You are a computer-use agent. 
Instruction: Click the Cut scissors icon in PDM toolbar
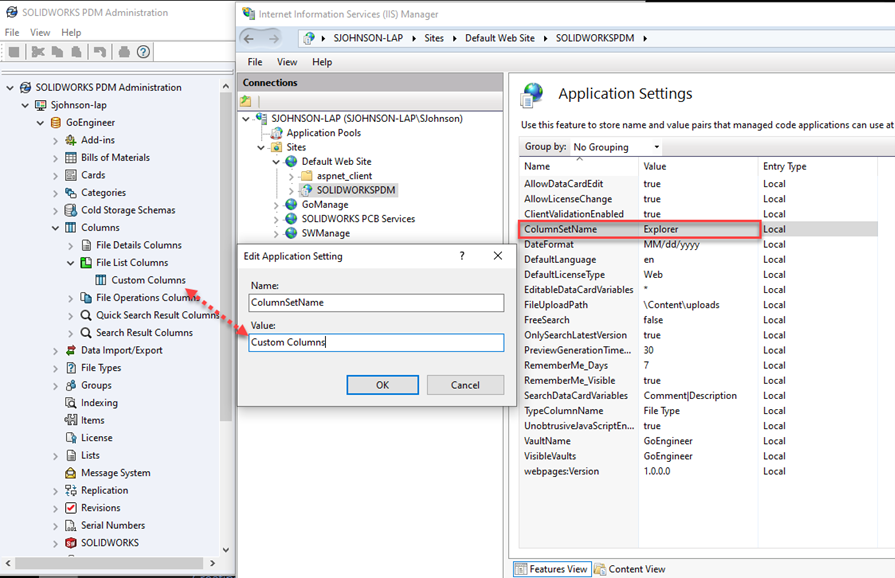pos(38,52)
